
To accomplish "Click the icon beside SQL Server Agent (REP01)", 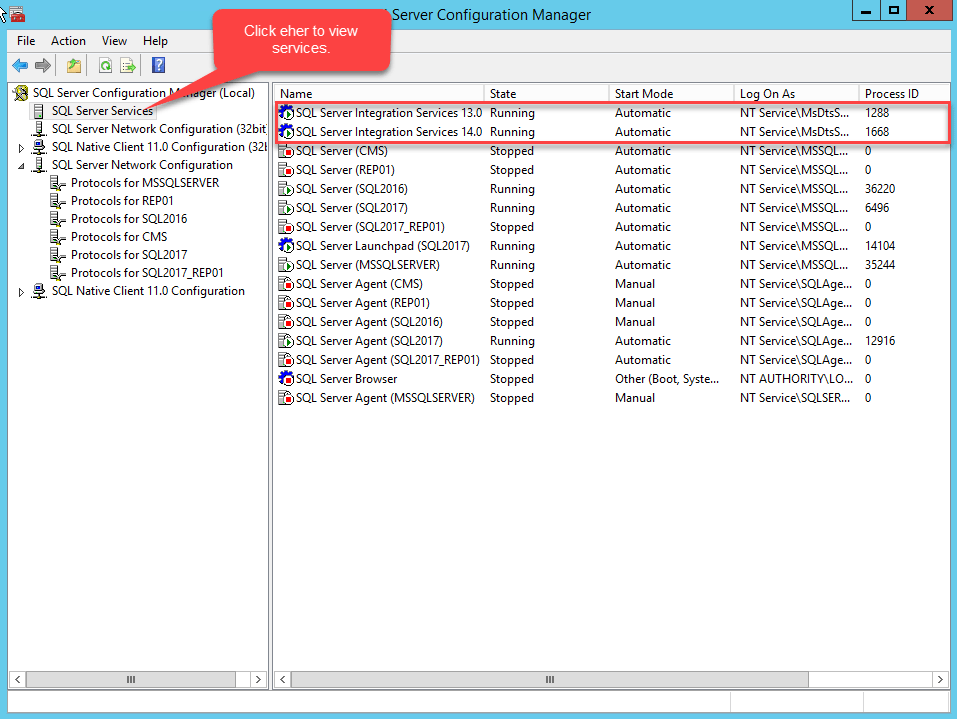I will click(x=286, y=303).
